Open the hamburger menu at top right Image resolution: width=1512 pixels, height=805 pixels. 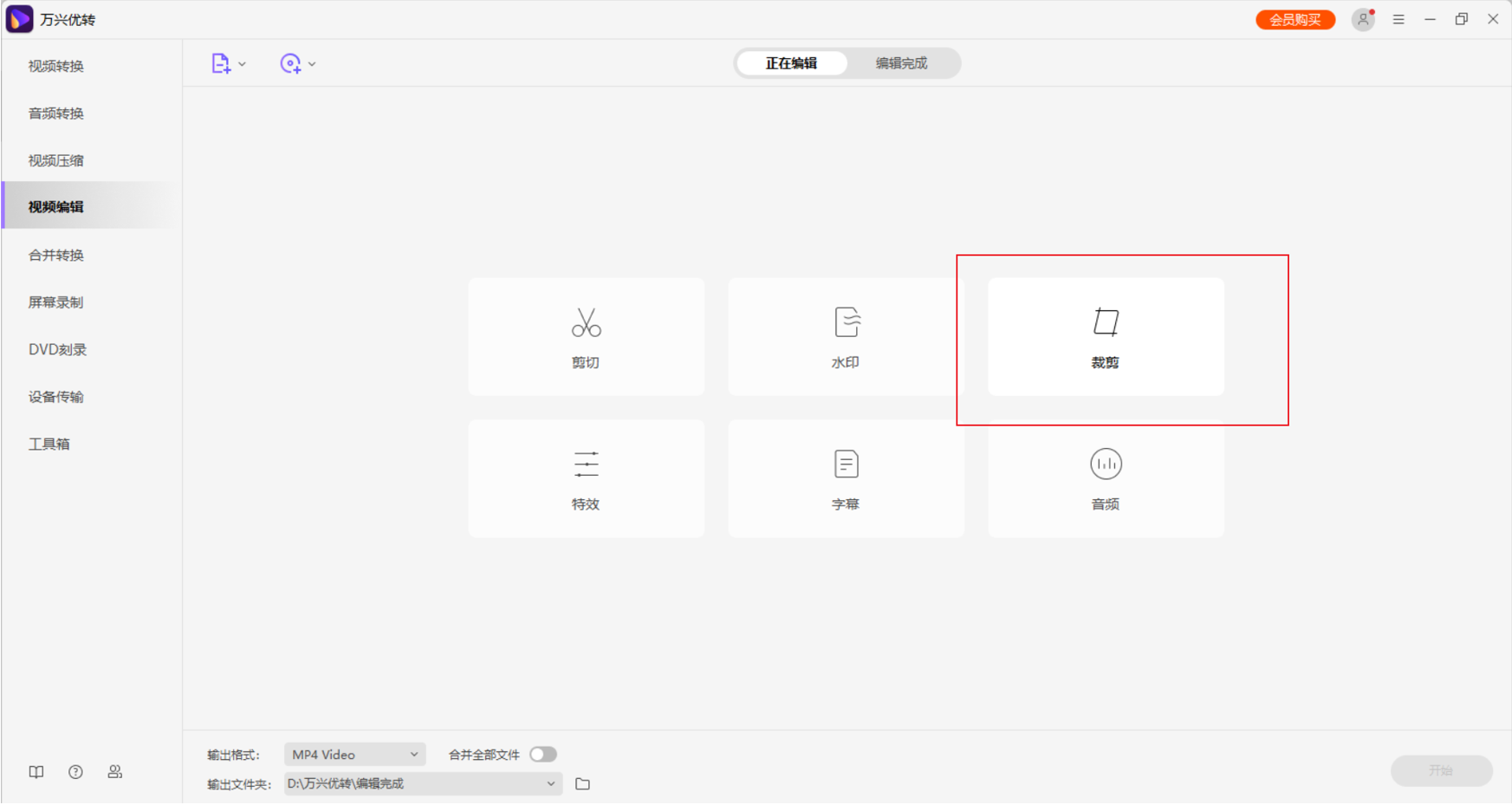(x=1398, y=18)
